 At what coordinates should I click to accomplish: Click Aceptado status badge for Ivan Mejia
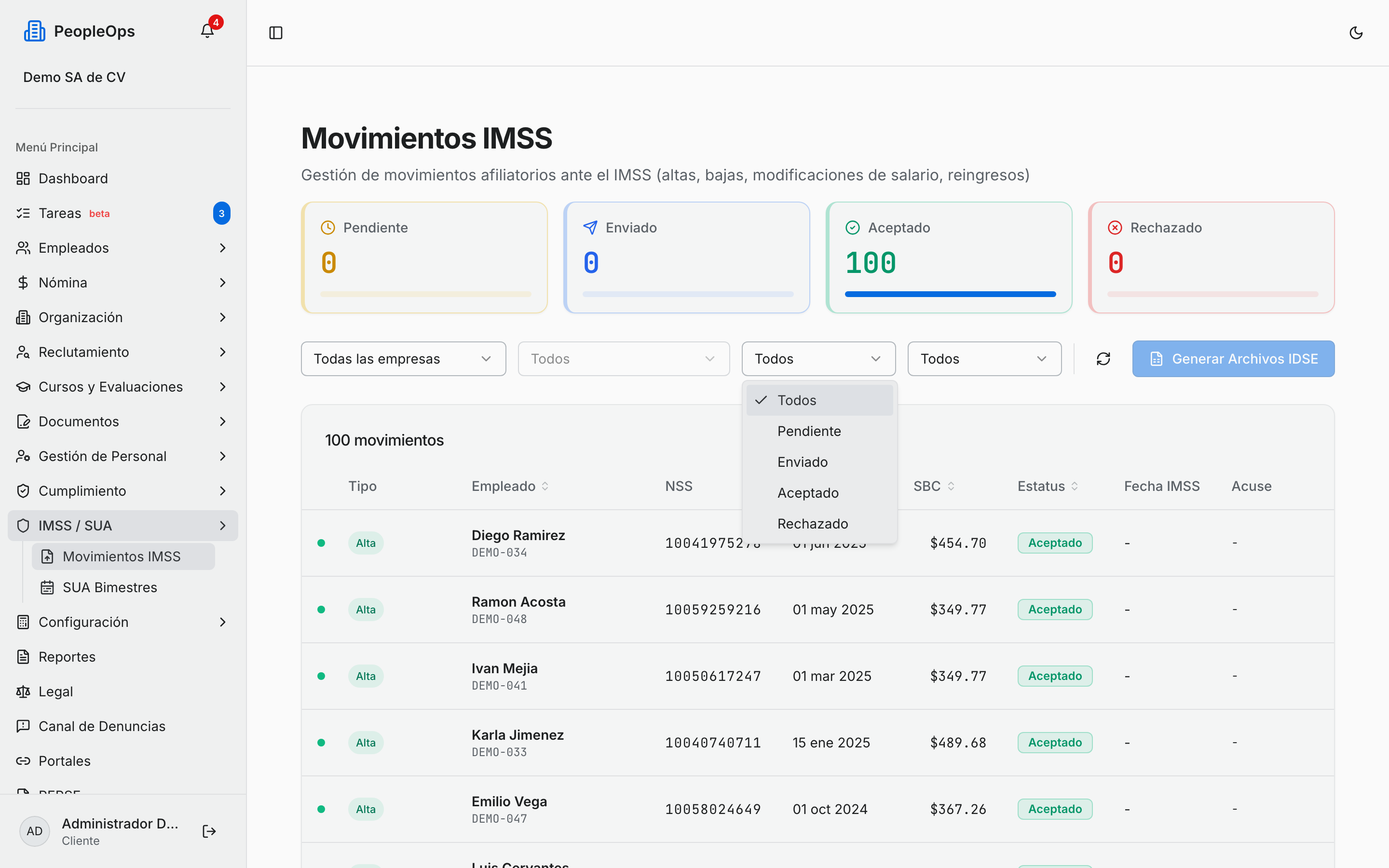point(1054,676)
